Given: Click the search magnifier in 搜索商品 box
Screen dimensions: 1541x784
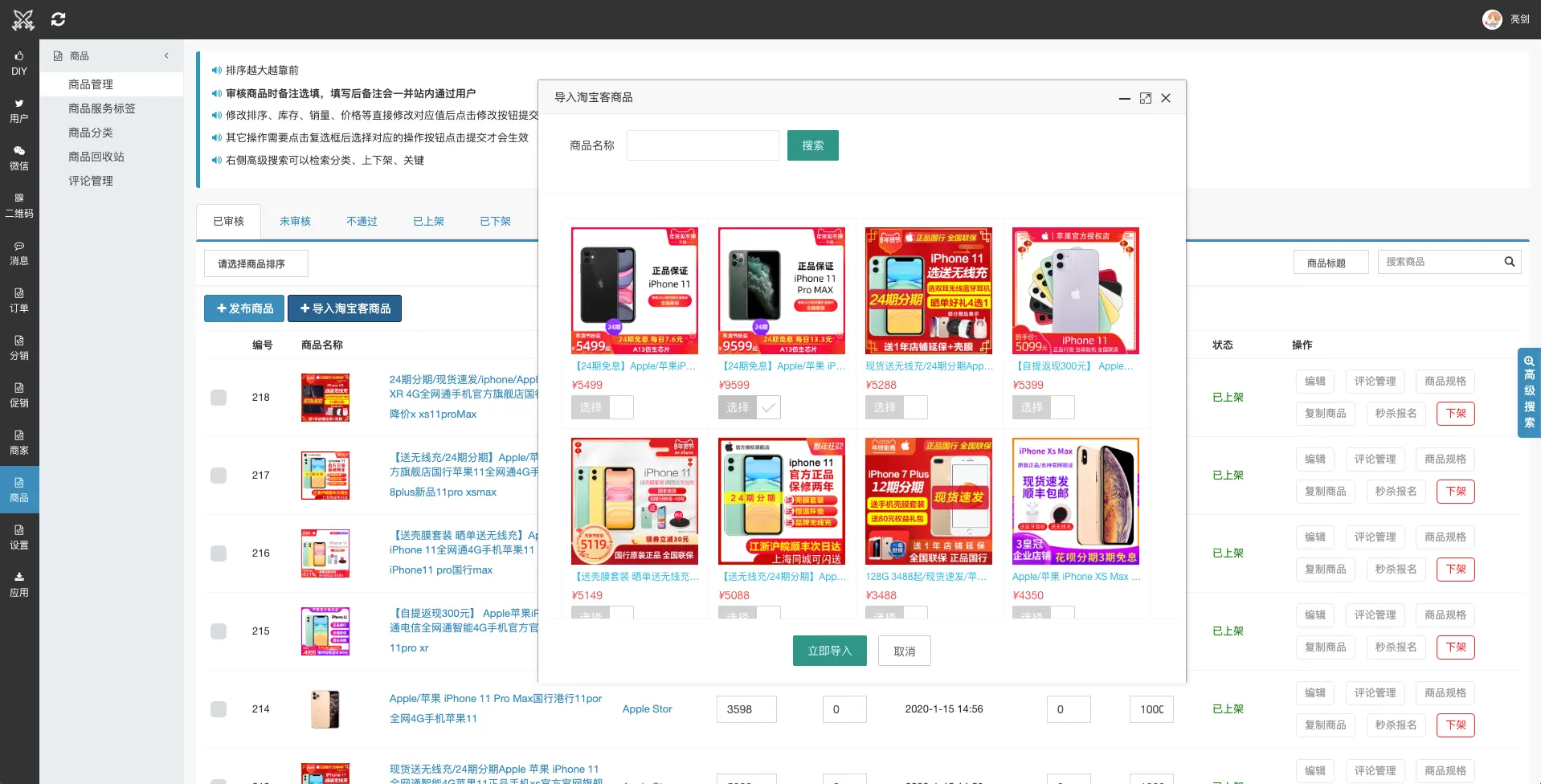Looking at the screenshot, I should click(1509, 262).
